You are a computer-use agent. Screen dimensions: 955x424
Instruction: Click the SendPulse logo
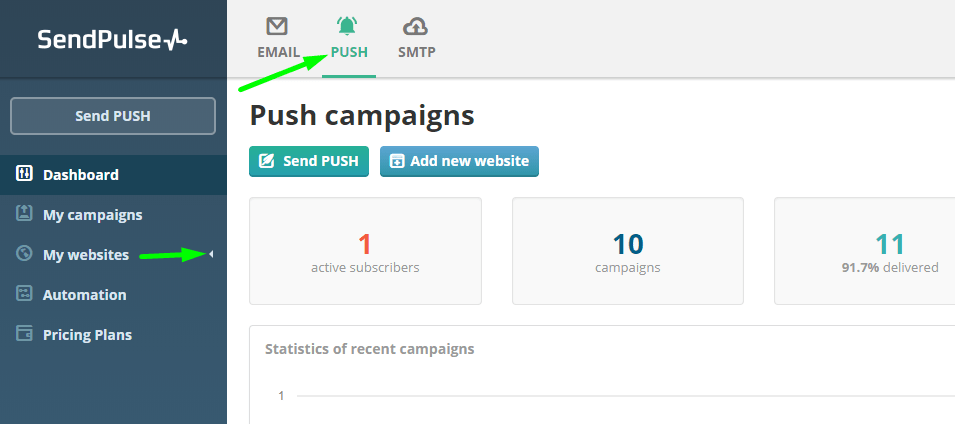113,40
